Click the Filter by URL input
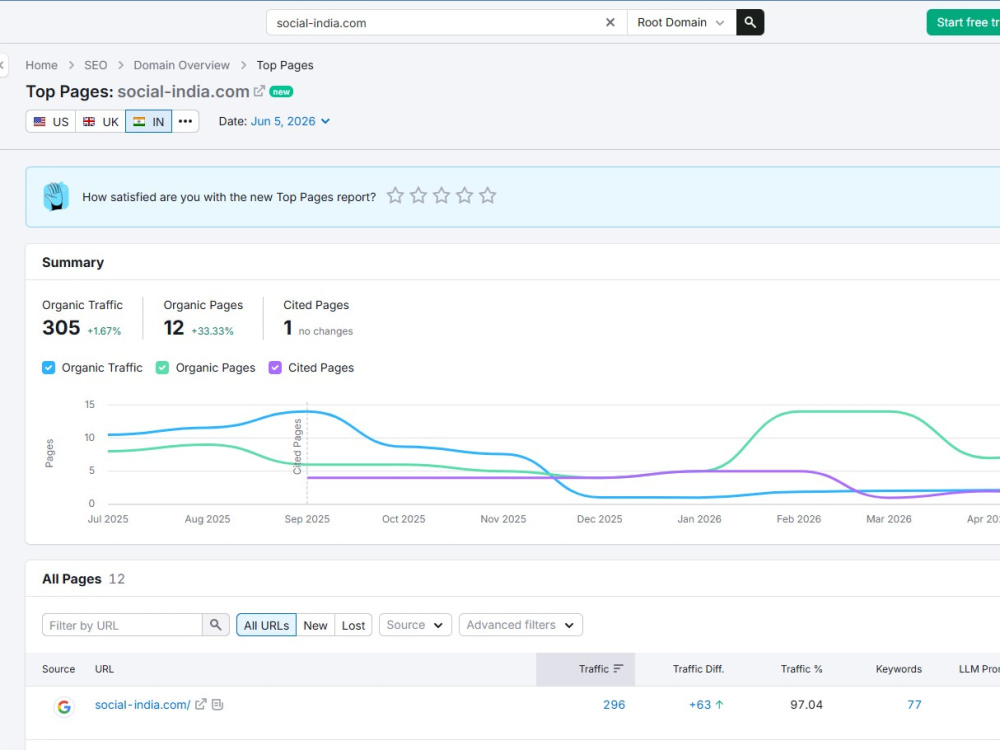Viewport: 1000px width, 750px height. 122,625
